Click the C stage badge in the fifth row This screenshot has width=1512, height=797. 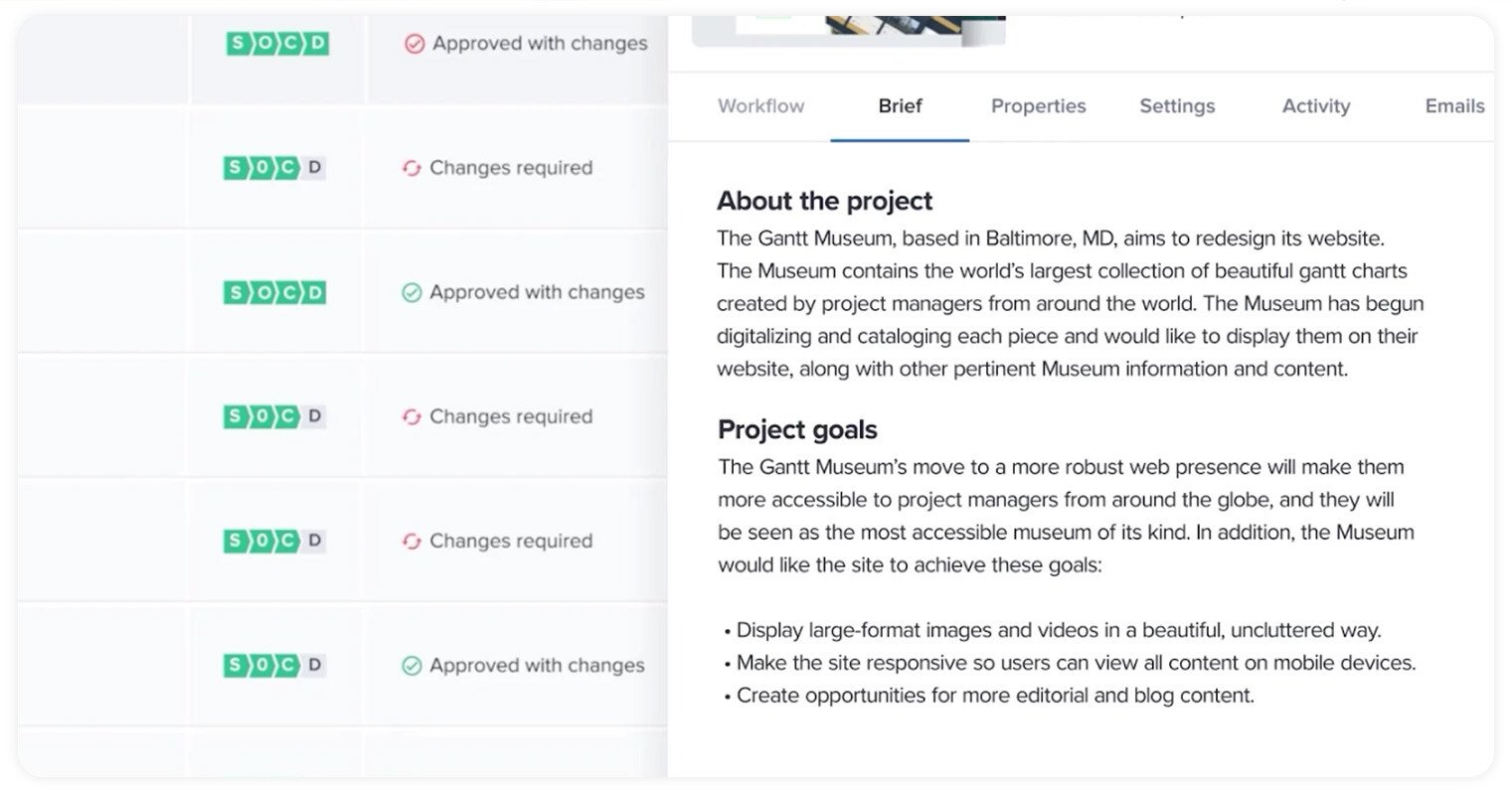[287, 541]
